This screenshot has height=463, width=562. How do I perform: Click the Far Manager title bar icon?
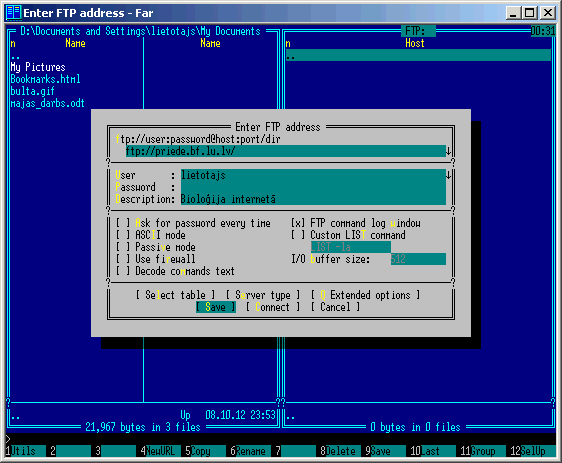[x=14, y=13]
